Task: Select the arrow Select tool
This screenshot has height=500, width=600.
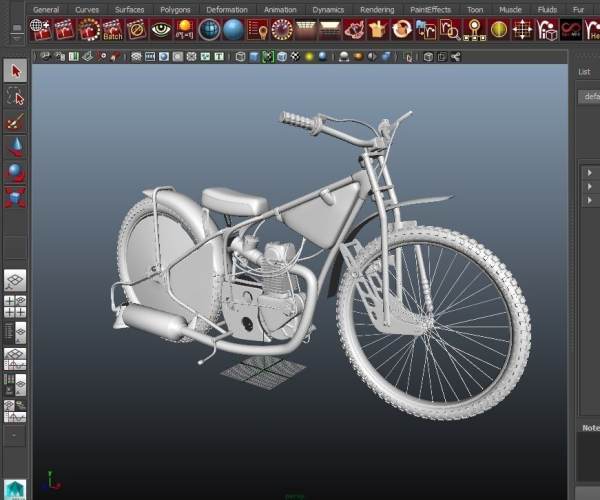Action: coord(15,71)
